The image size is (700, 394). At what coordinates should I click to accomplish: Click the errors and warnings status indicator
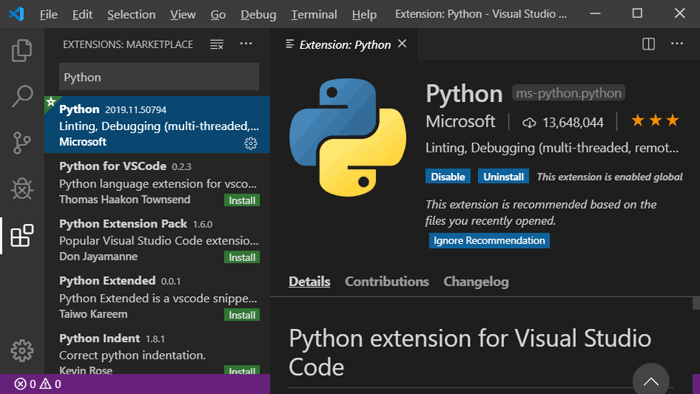click(38, 384)
